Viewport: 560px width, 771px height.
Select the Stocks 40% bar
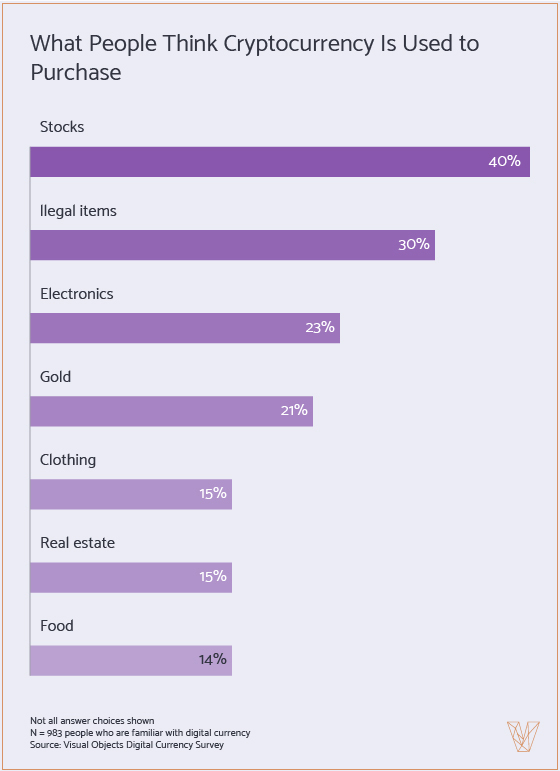click(280, 162)
